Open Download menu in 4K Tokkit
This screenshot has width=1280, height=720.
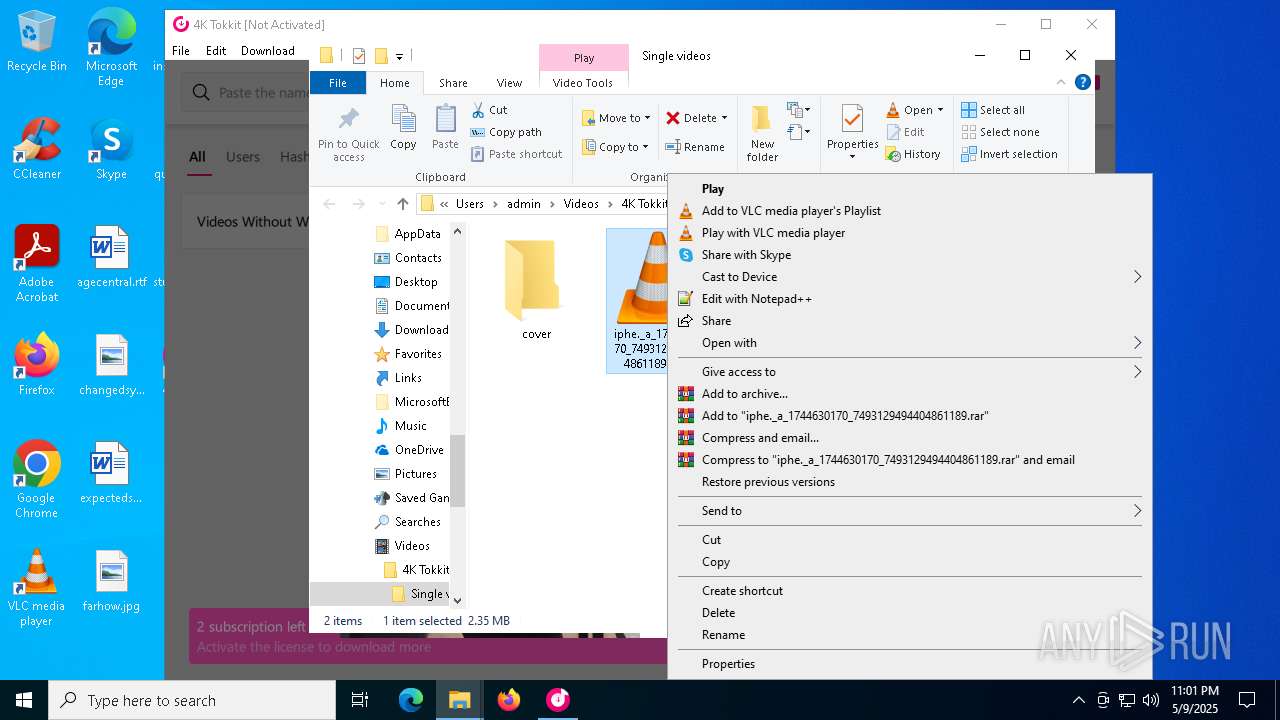(x=267, y=51)
